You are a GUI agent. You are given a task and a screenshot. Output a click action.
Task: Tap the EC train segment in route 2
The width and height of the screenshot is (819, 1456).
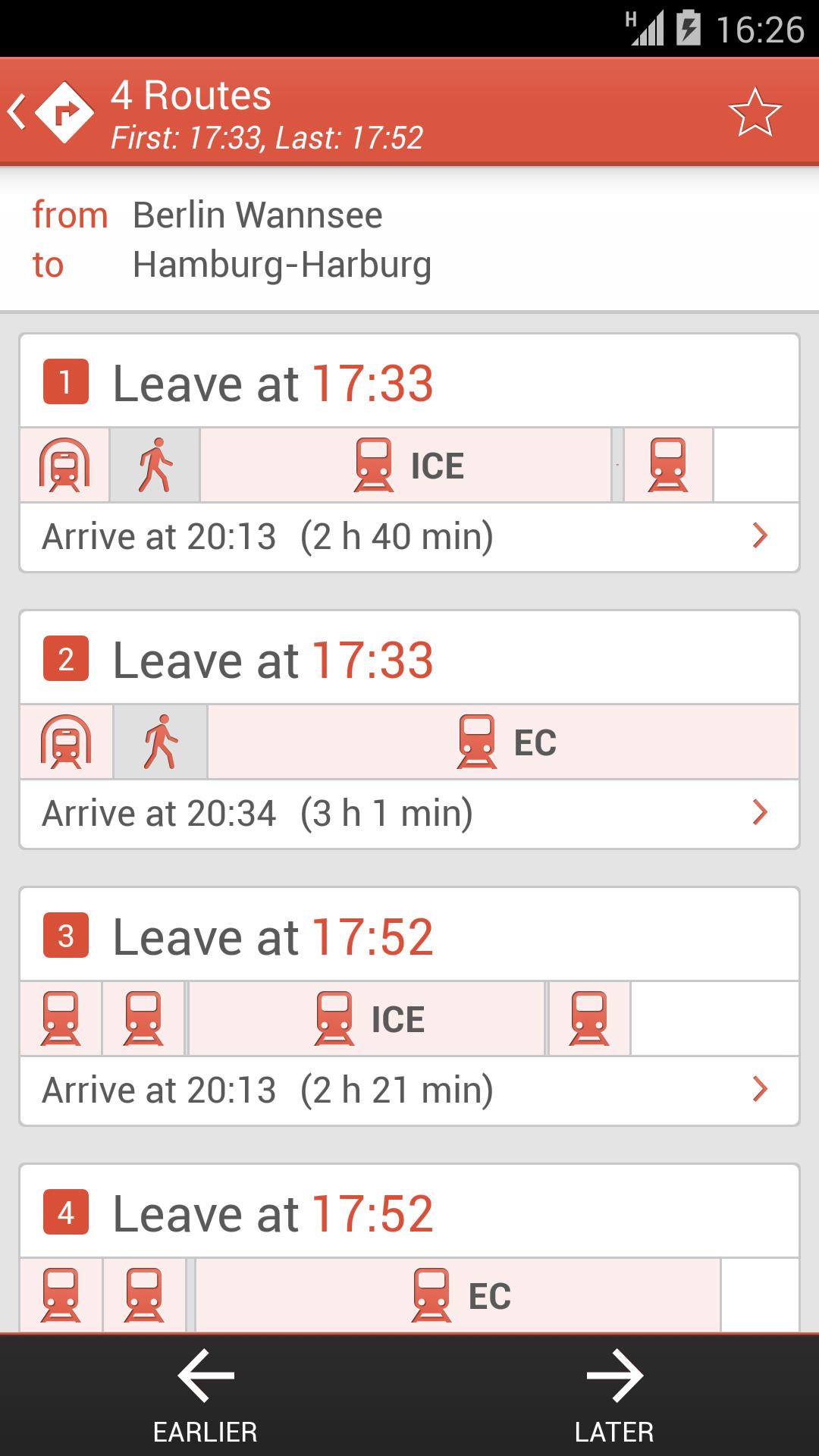pyautogui.click(x=504, y=742)
